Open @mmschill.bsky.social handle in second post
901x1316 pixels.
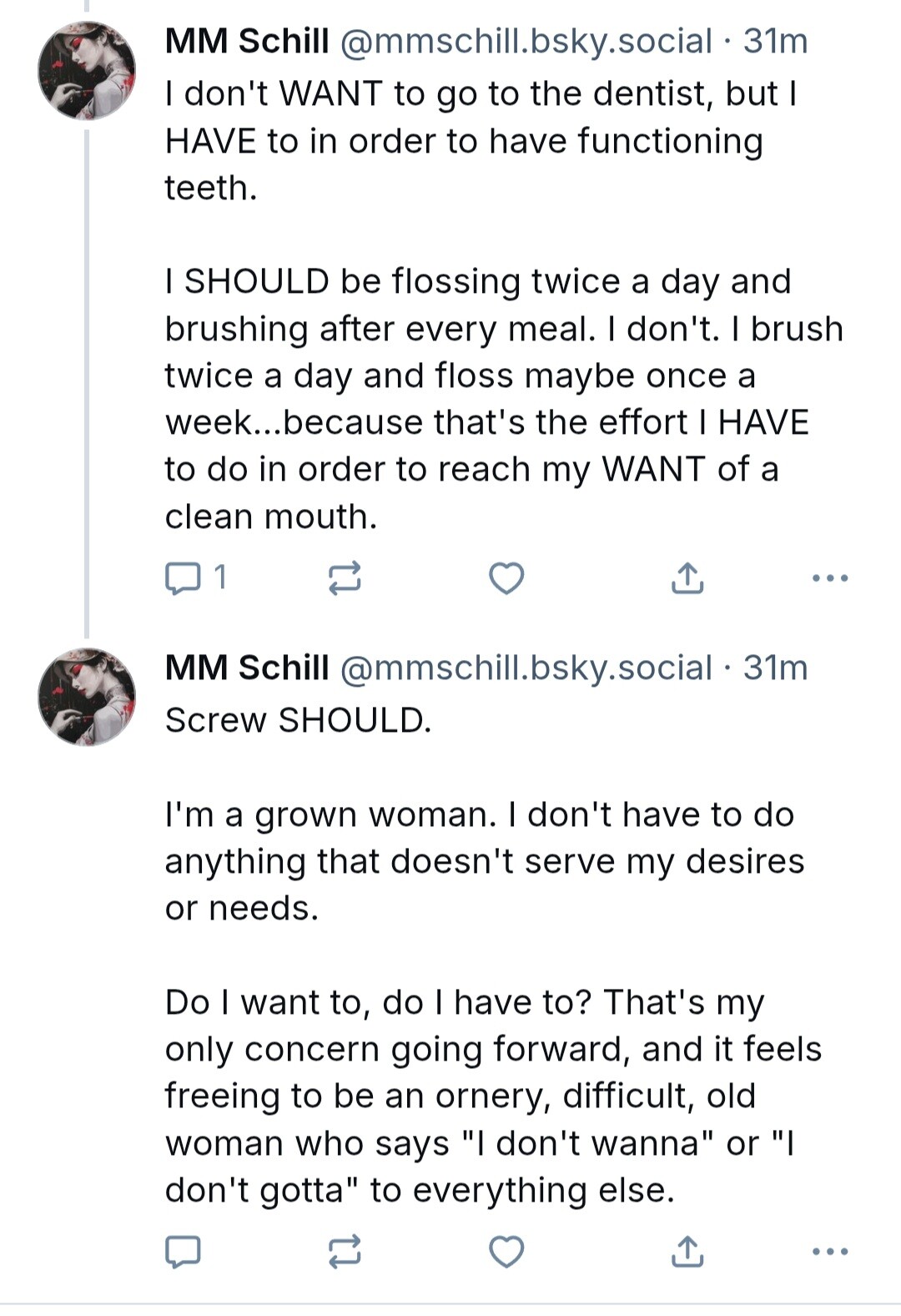click(x=526, y=668)
